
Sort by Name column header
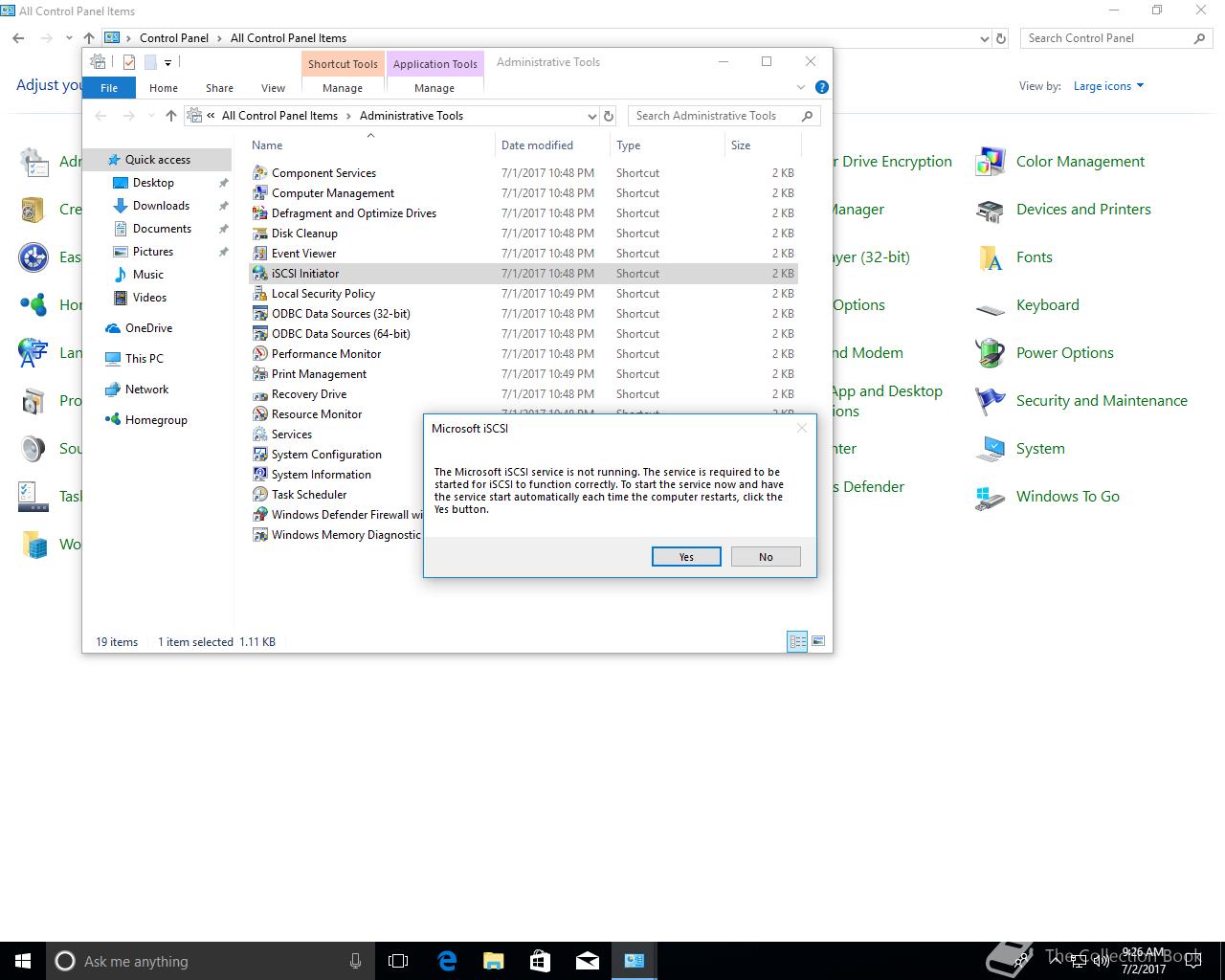click(371, 145)
